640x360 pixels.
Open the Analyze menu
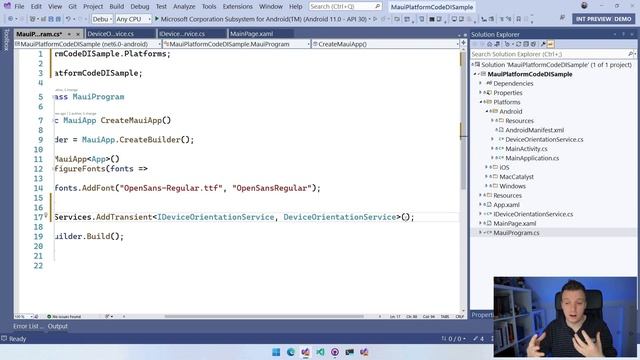click(184, 7)
